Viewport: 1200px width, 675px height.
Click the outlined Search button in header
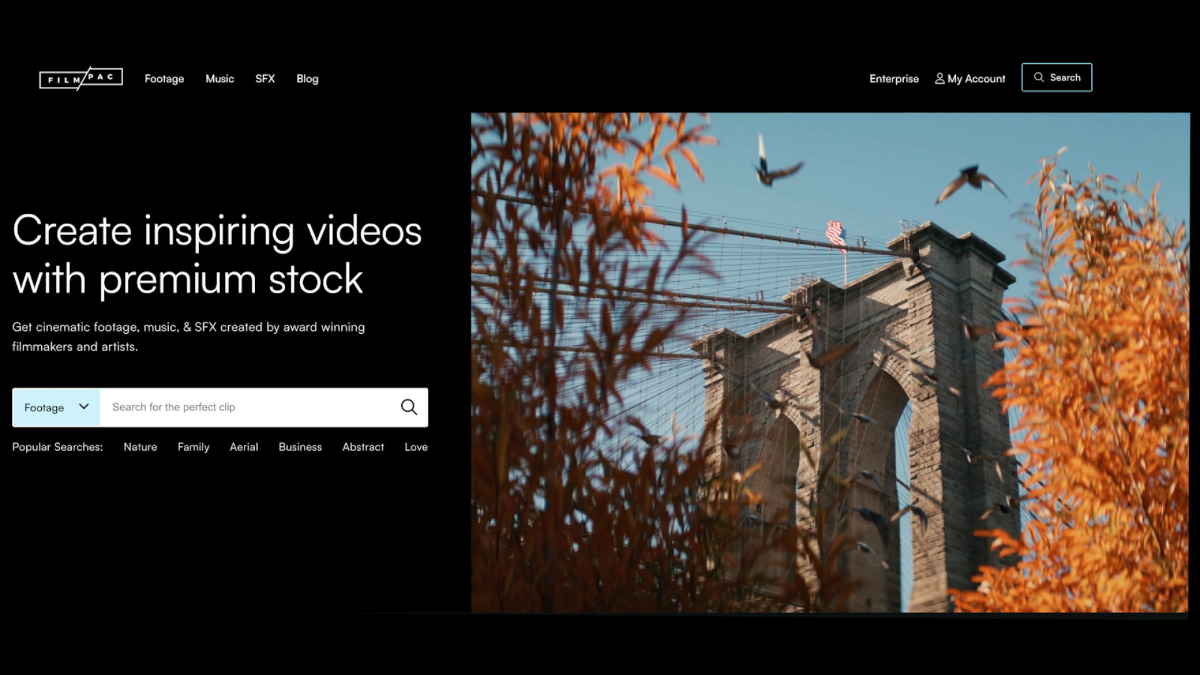(x=1057, y=77)
